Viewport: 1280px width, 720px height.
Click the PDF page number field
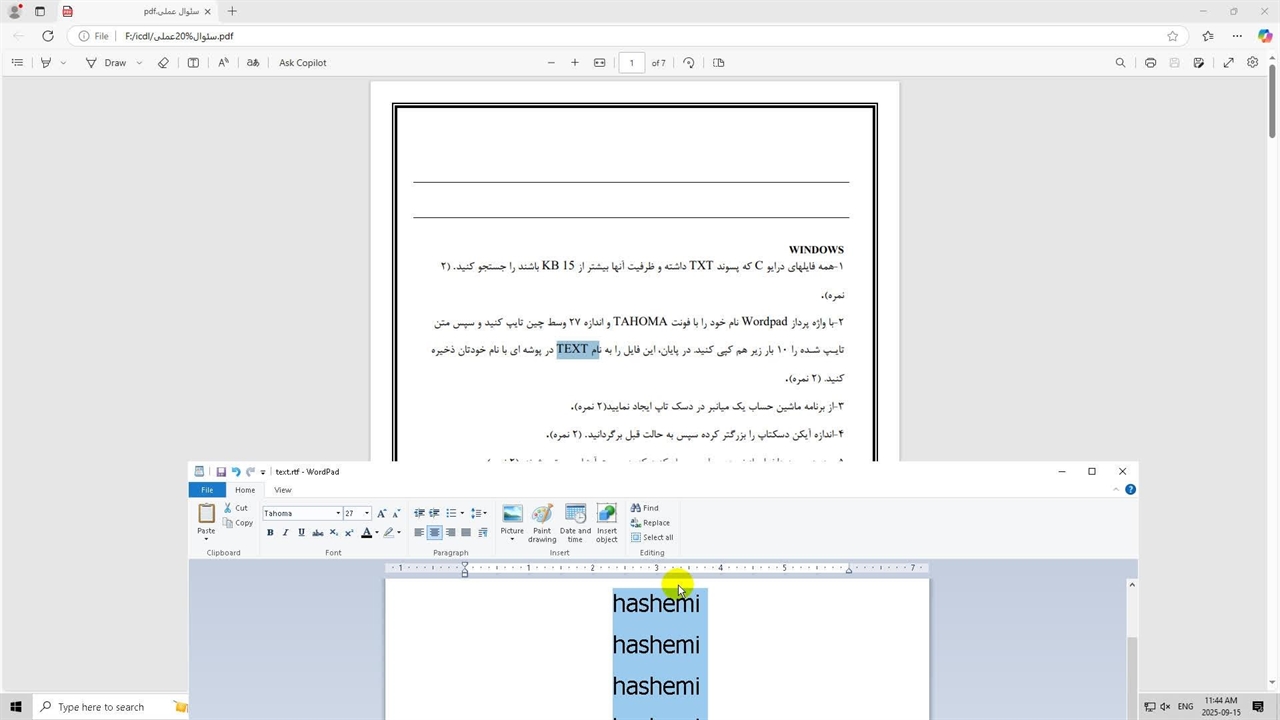631,63
